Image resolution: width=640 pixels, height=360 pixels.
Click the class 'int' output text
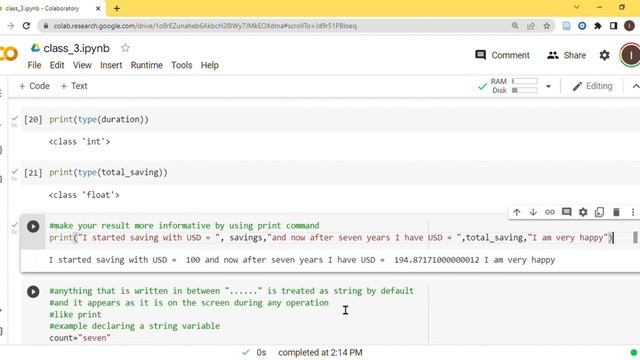click(x=80, y=142)
